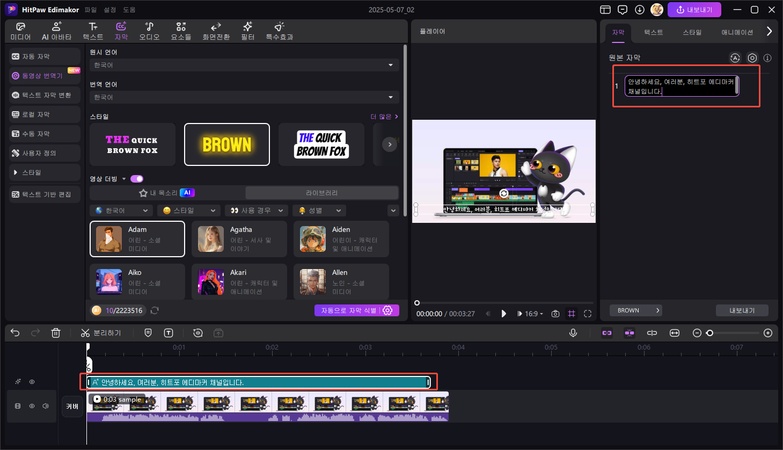This screenshot has width=783, height=450.
Task: Click the undo arrow in timeline toolbar
Action: pyautogui.click(x=15, y=332)
